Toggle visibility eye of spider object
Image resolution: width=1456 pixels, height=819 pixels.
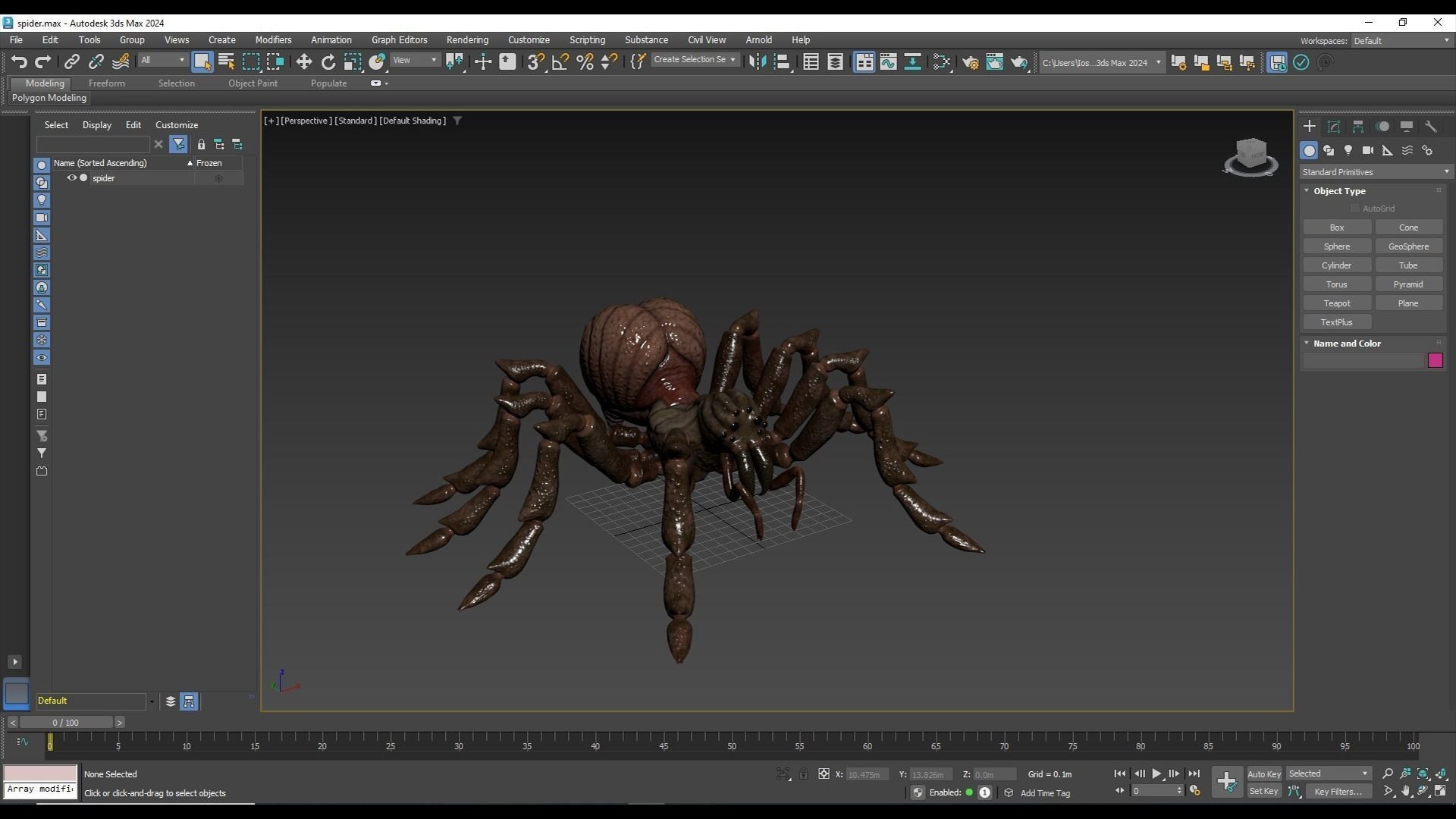tap(72, 178)
